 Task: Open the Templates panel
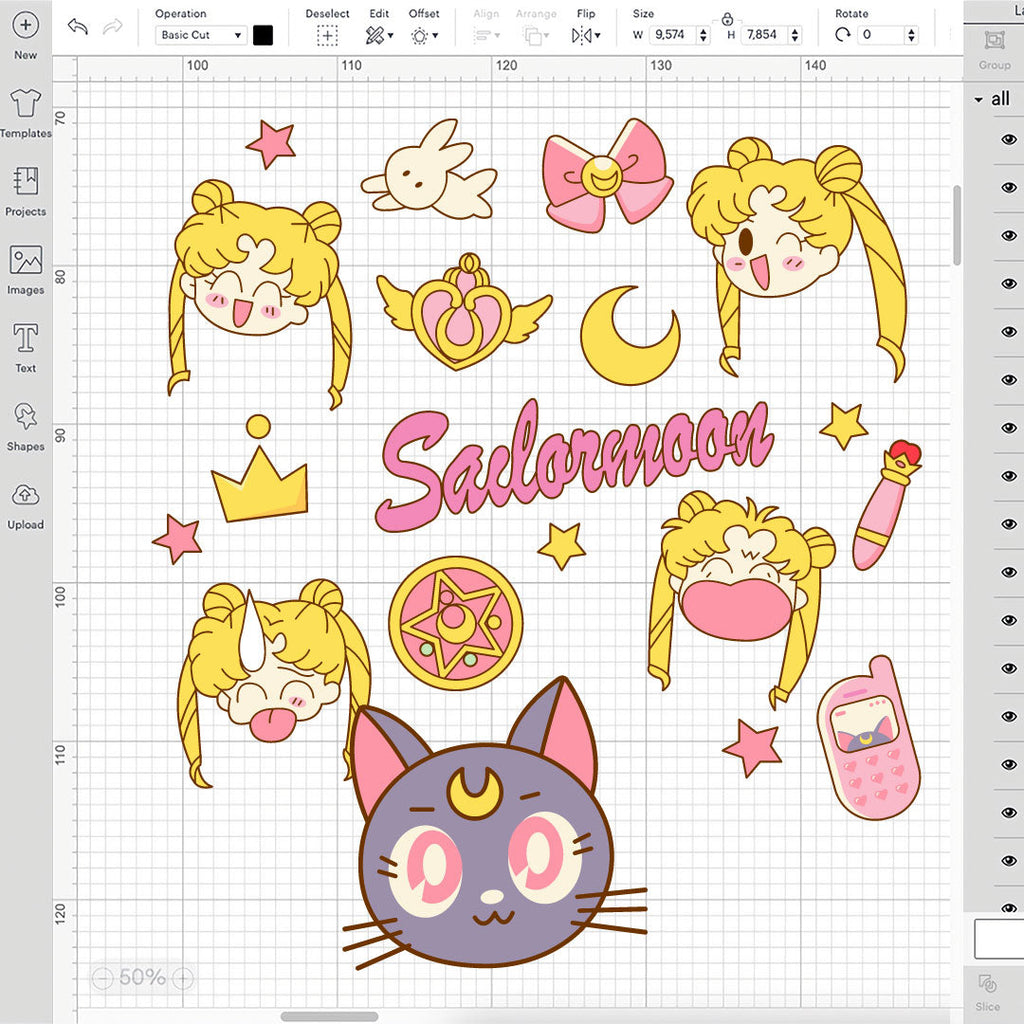pos(26,111)
